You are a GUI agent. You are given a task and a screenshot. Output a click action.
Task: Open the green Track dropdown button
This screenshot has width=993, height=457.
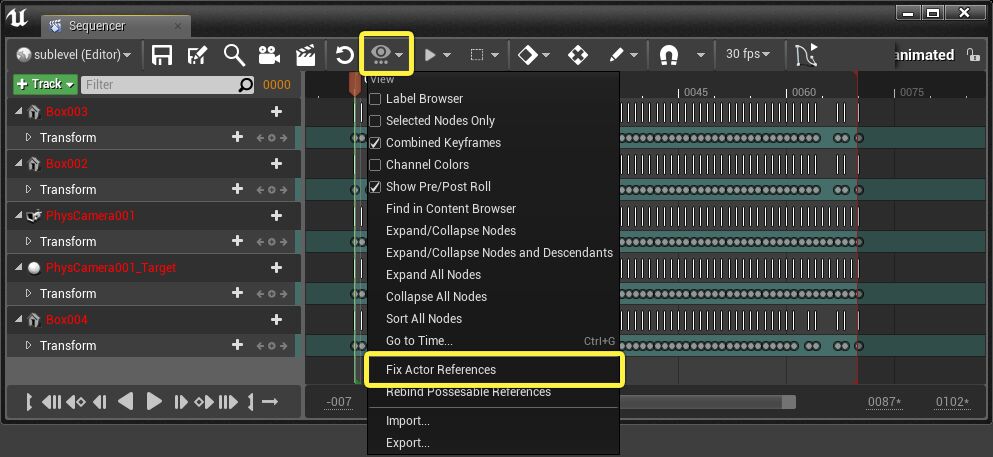(x=46, y=84)
